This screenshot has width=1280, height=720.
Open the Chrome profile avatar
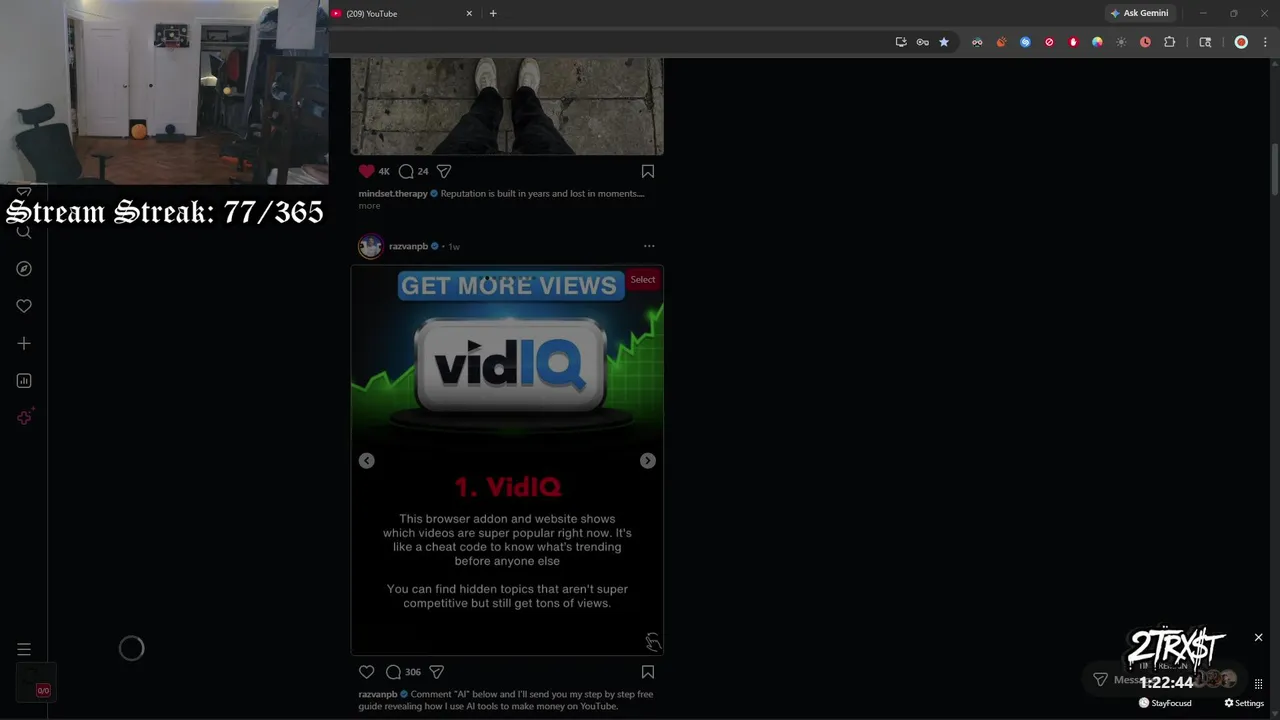coord(1241,42)
